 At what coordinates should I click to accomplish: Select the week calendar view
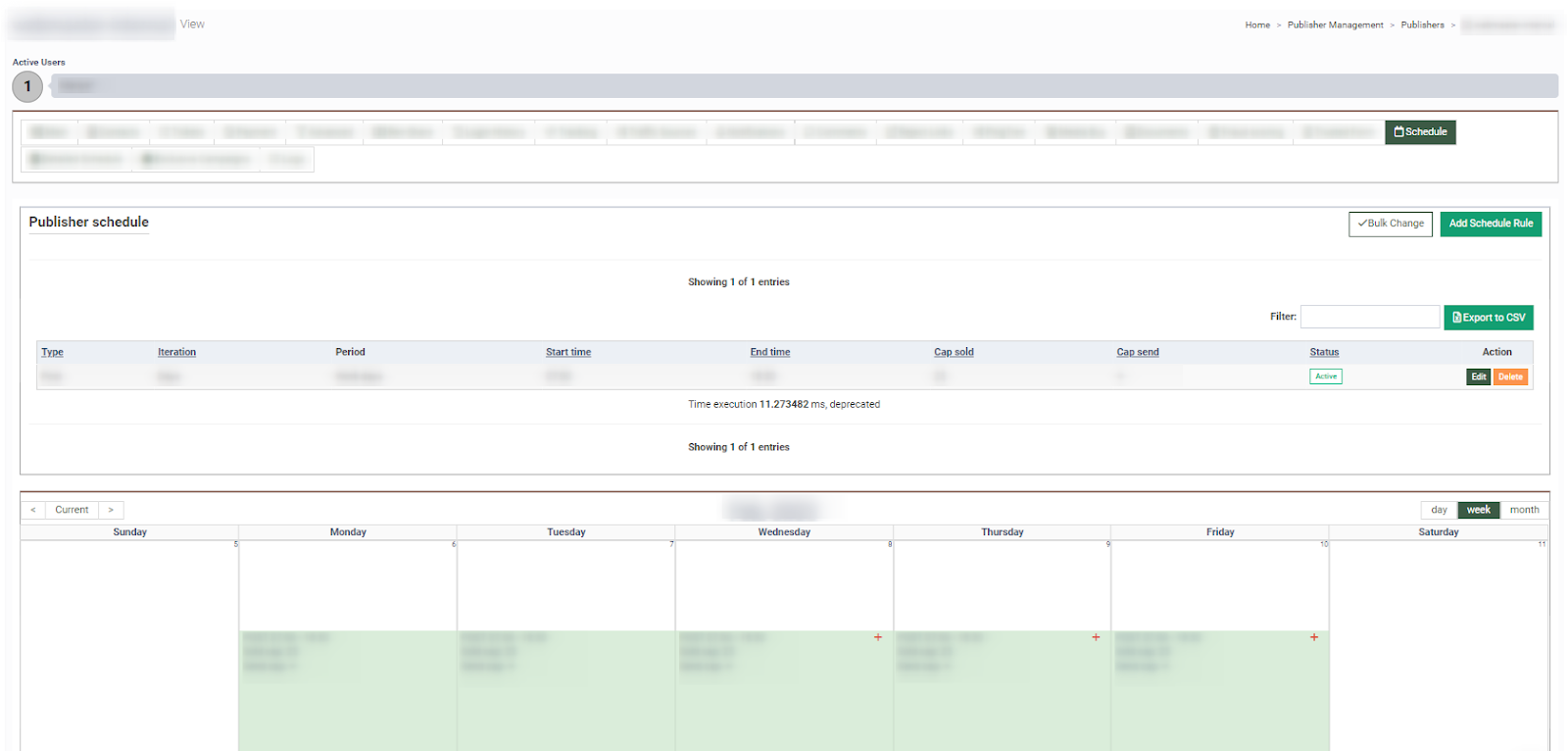[1478, 510]
